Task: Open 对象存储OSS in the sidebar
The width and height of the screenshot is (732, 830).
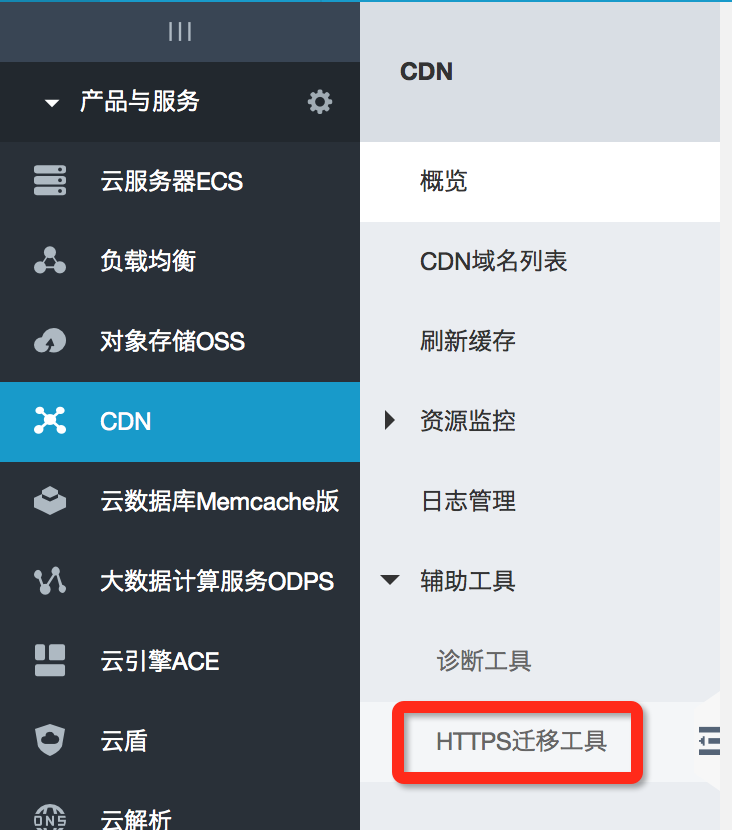Action: click(173, 341)
